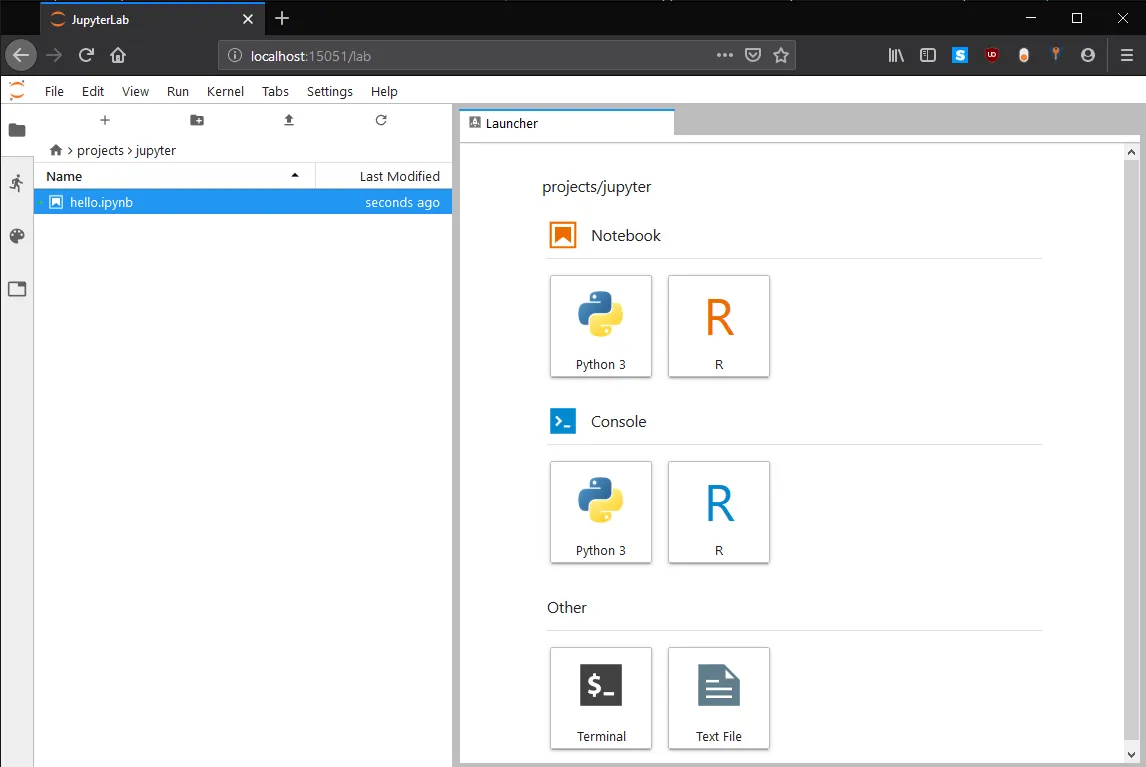
Task: Open a new browser tab
Action: pyautogui.click(x=282, y=19)
